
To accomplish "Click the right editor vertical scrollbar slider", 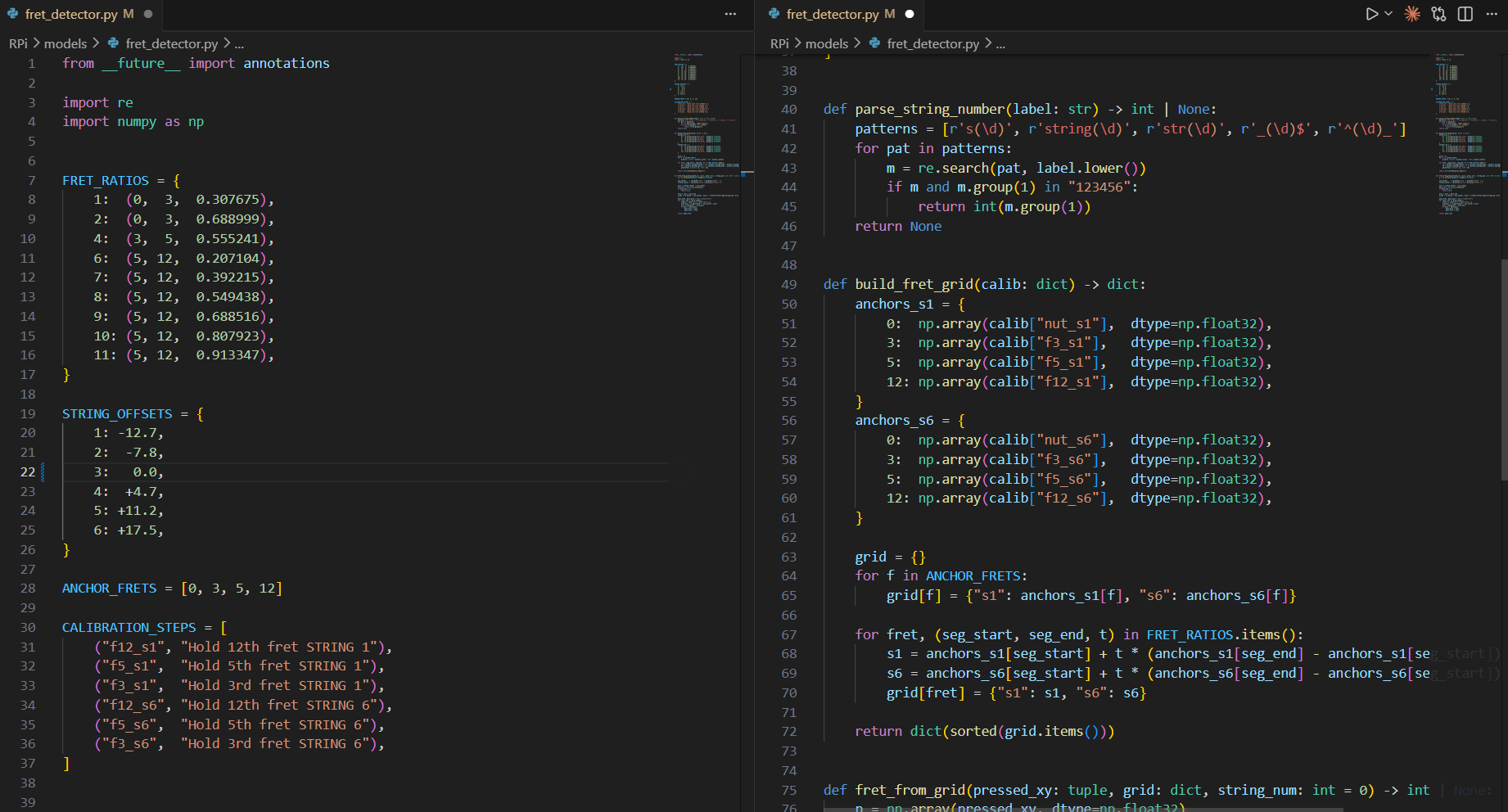I will tap(1505, 368).
